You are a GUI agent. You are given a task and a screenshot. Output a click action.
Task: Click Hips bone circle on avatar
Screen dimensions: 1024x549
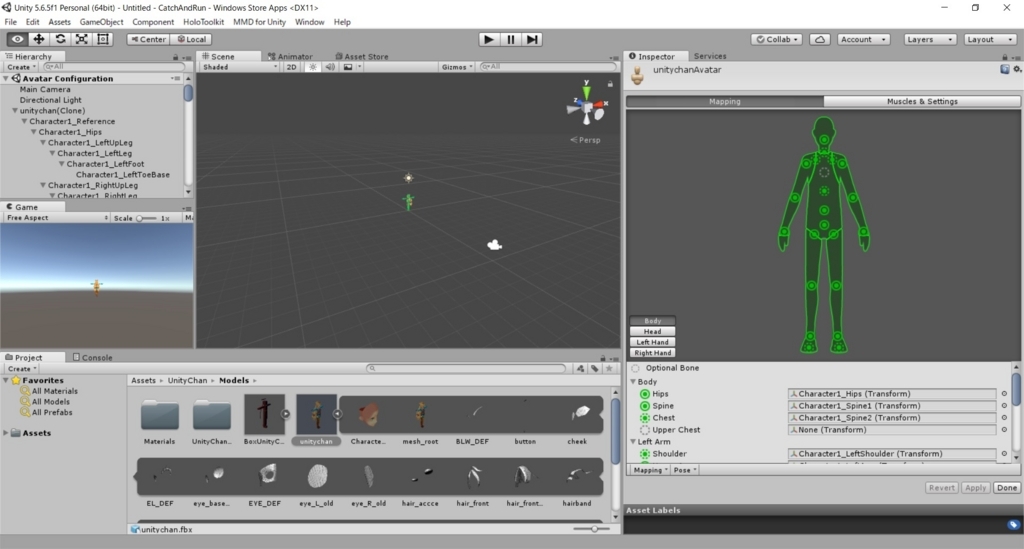824,225
